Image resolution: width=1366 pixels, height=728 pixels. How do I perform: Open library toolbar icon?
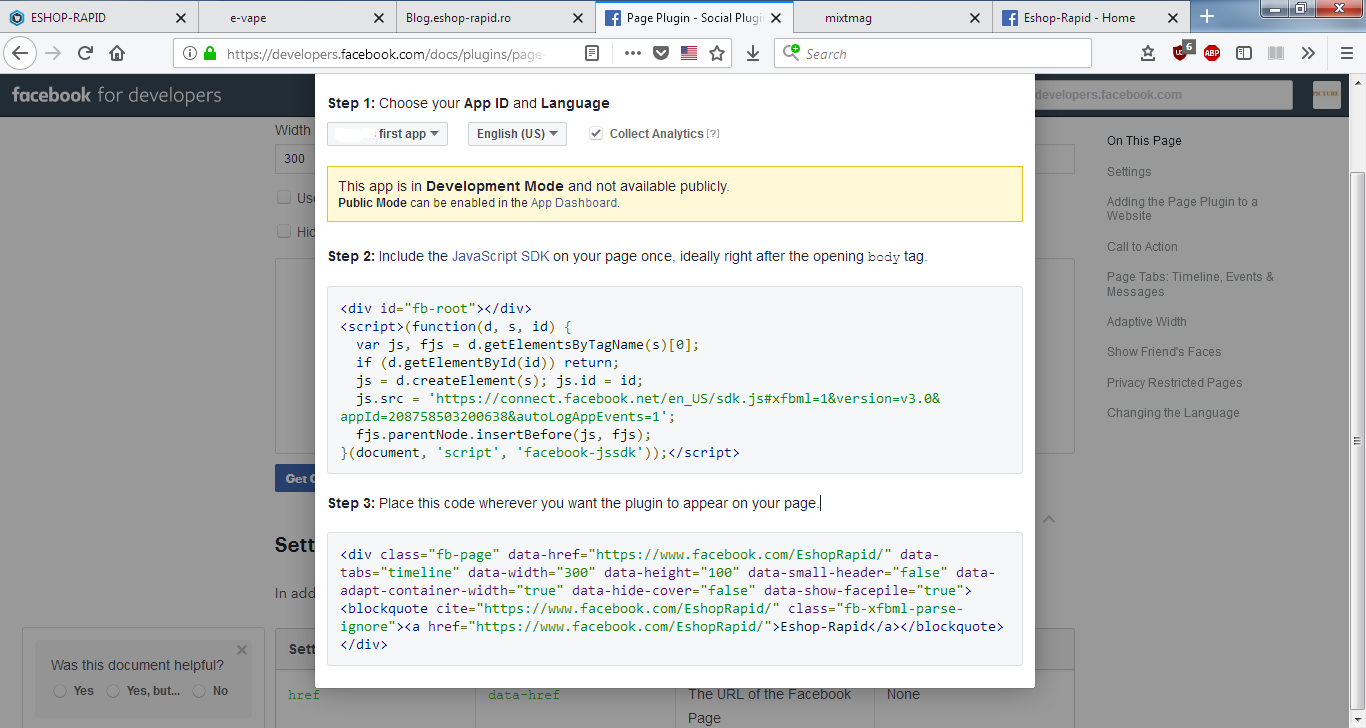pos(1276,54)
